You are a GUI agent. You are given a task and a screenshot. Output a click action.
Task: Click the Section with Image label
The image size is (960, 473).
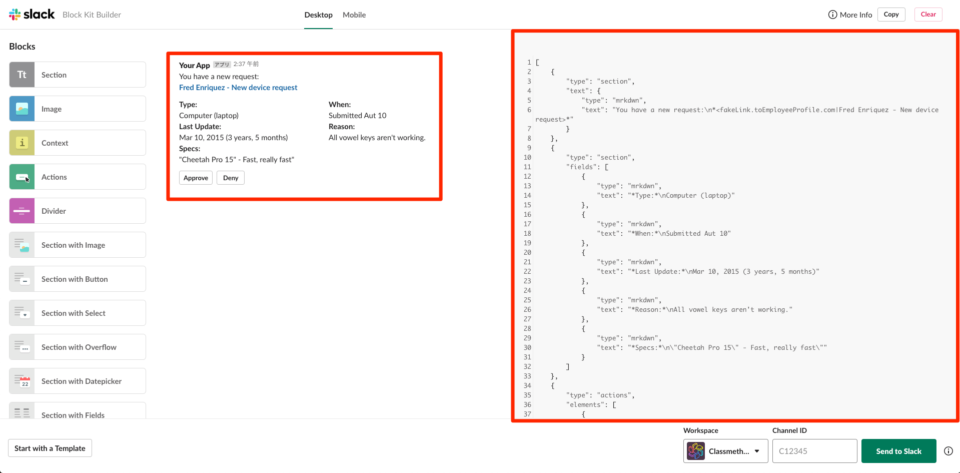click(x=73, y=245)
